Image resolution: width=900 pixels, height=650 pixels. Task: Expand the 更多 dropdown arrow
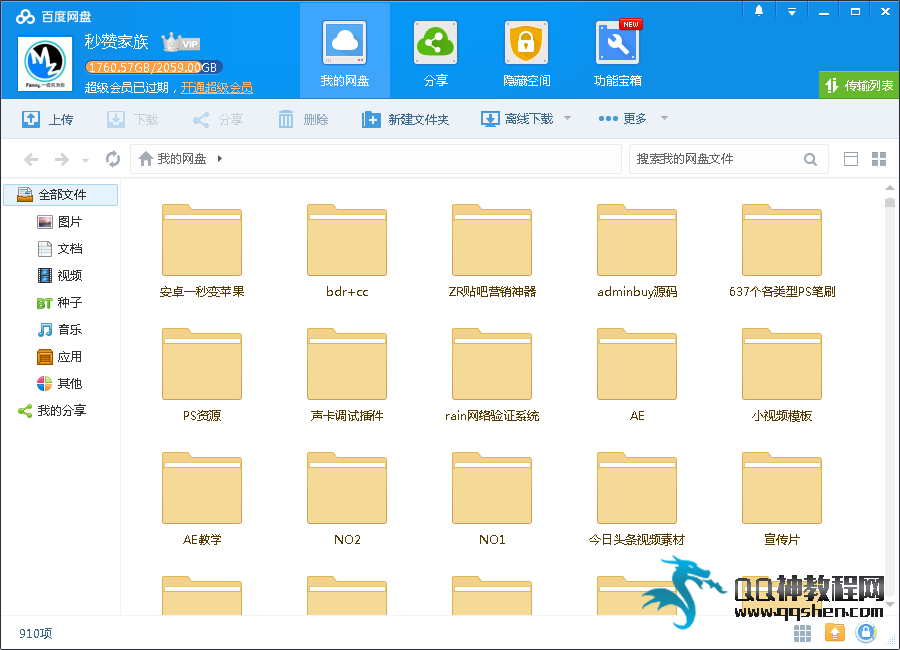pyautogui.click(x=665, y=118)
